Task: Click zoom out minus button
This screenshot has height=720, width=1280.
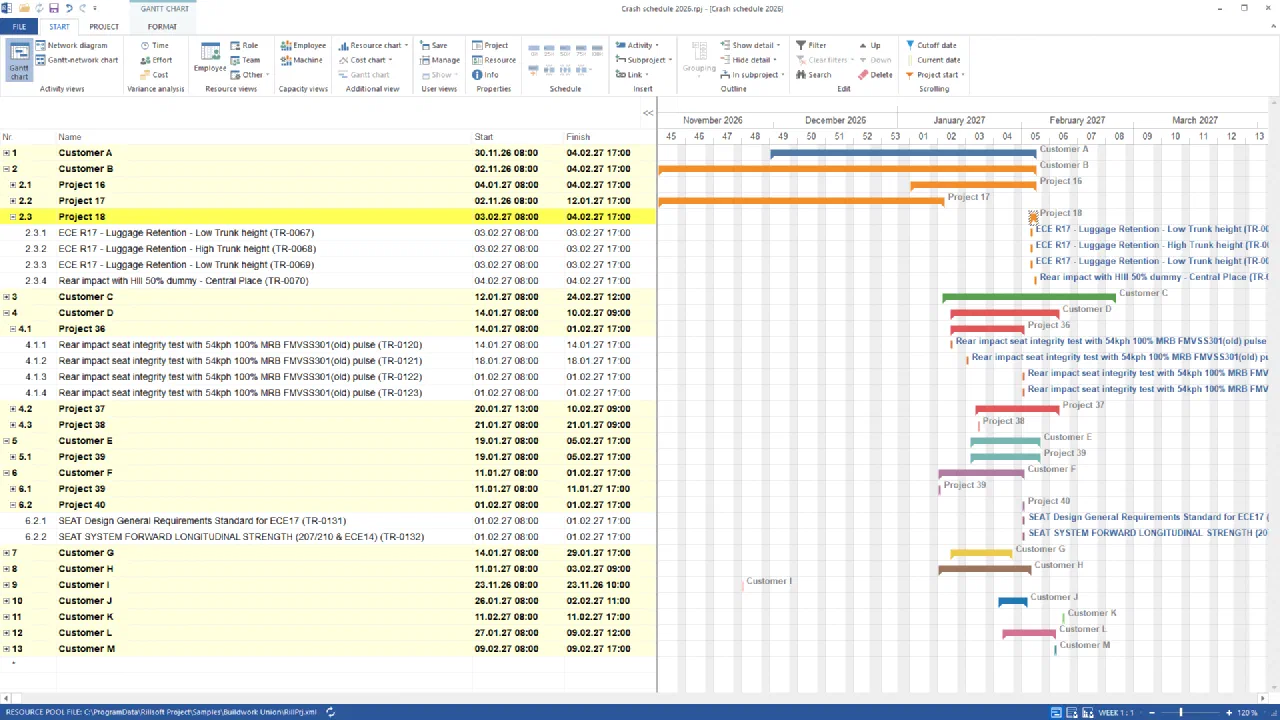Action: [x=1151, y=712]
